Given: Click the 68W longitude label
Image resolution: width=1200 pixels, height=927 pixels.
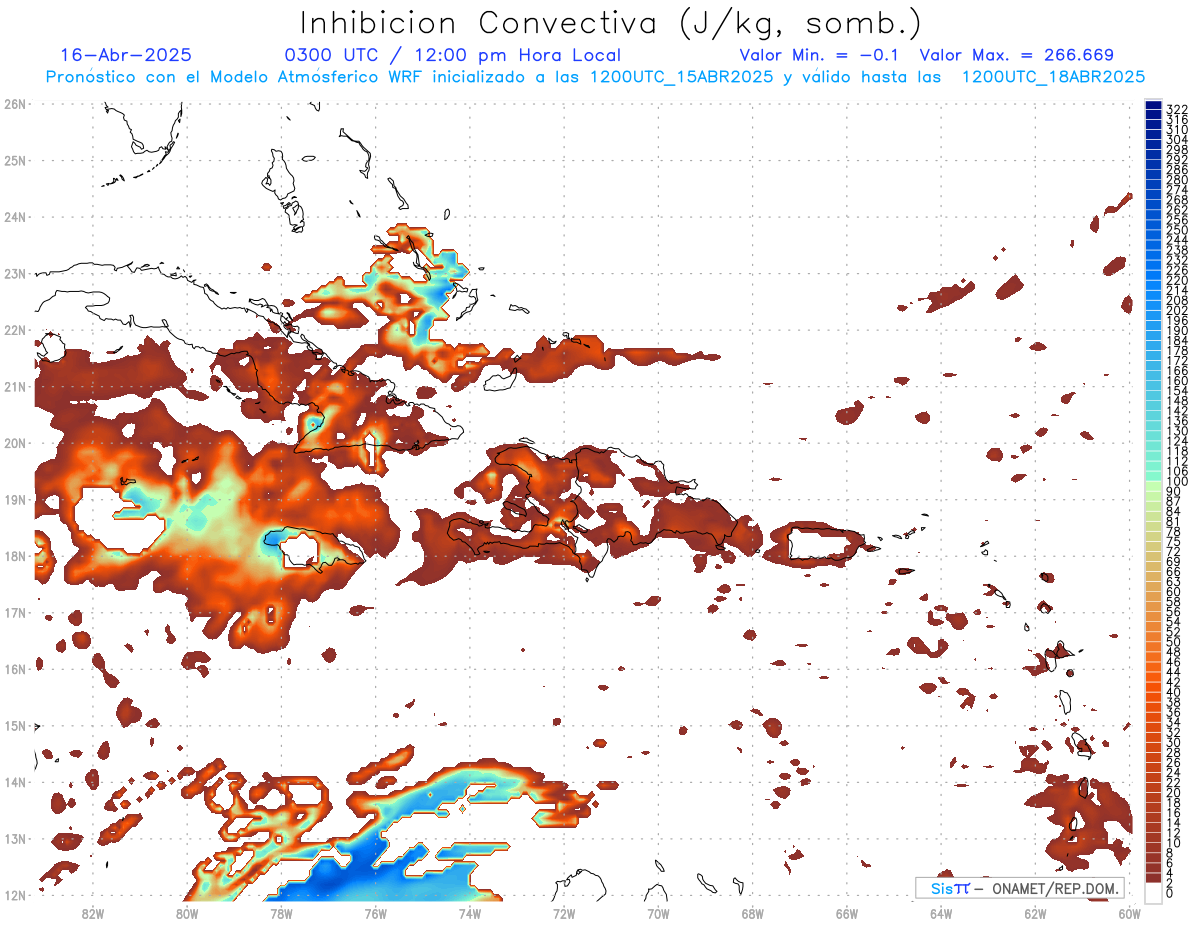Looking at the screenshot, I should [x=752, y=912].
